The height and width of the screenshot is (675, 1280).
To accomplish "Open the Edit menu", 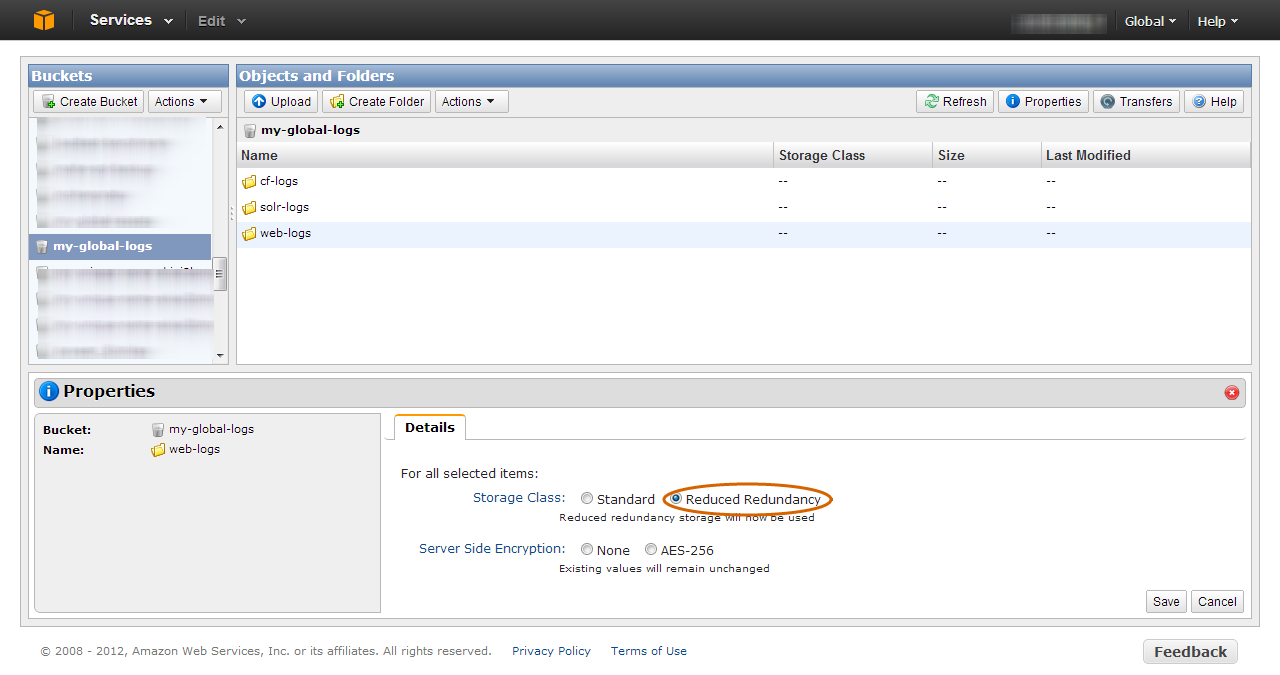I will click(x=221, y=21).
